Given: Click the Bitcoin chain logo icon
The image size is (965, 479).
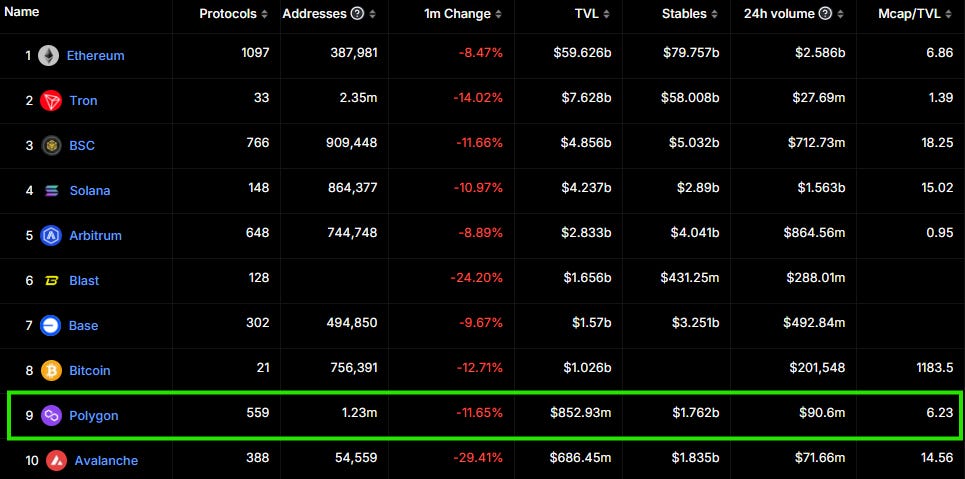Looking at the screenshot, I should 51,370.
